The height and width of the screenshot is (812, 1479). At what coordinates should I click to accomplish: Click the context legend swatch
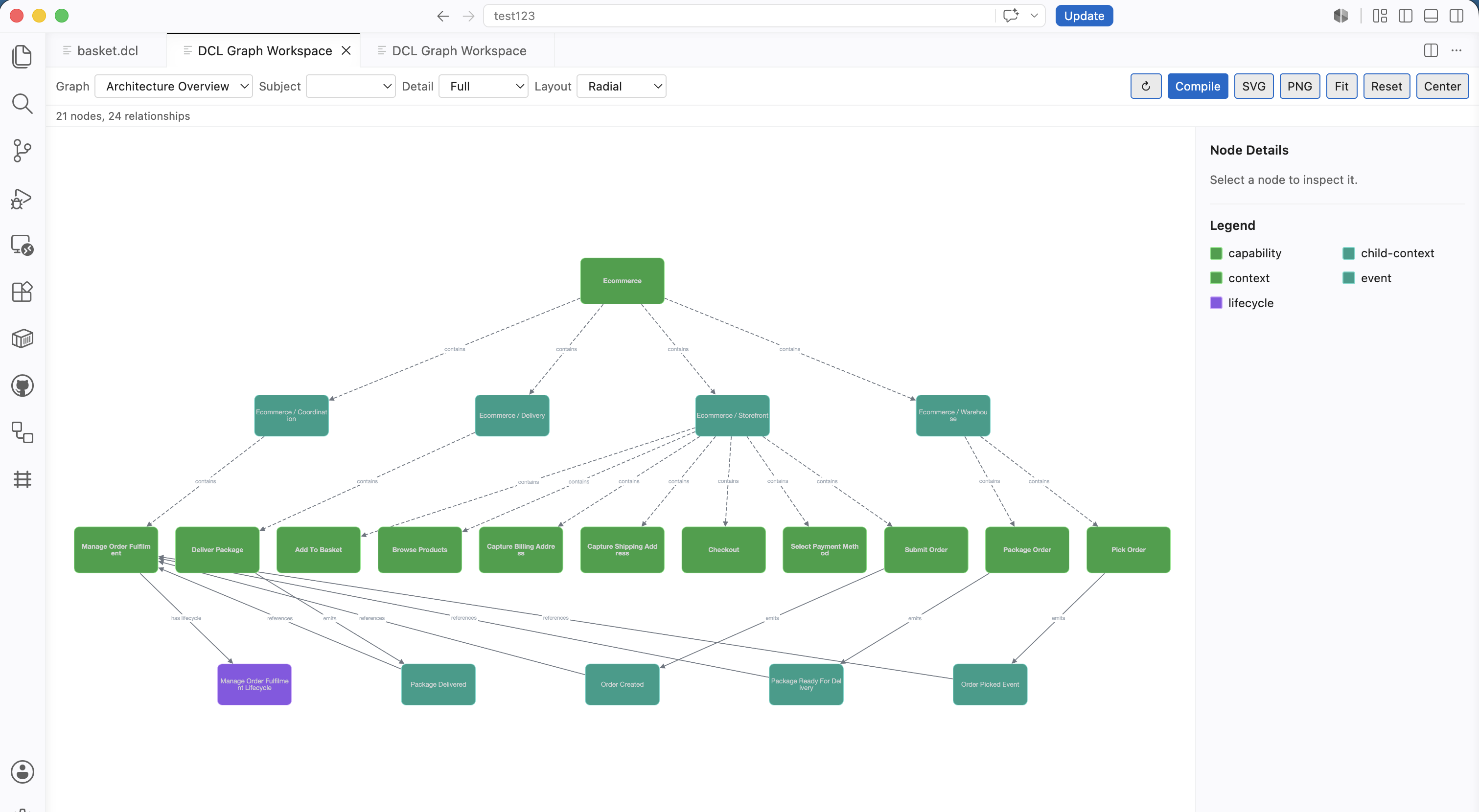pyautogui.click(x=1216, y=278)
